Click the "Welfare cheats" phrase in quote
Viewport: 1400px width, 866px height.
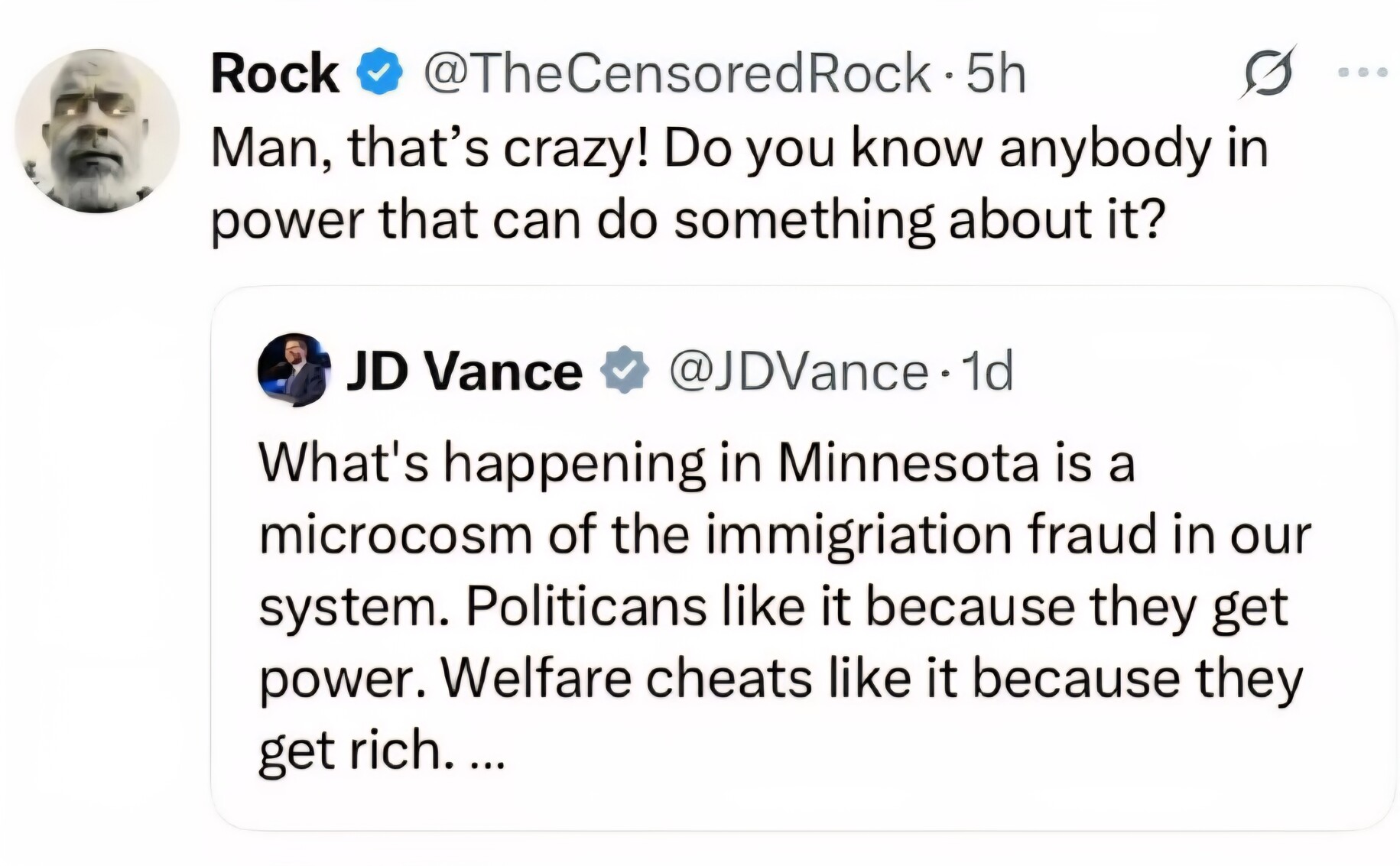(626, 679)
